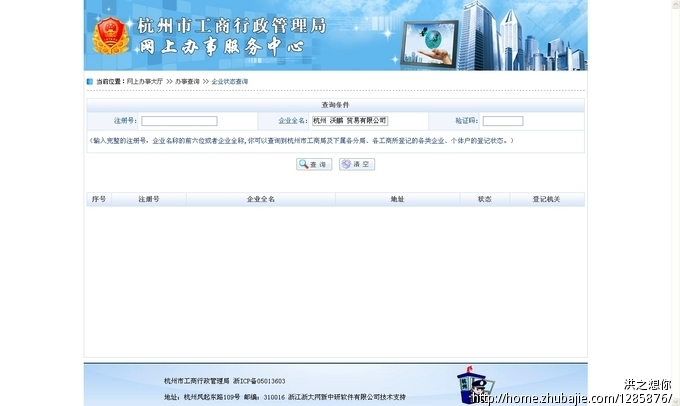Screen dimensions: 680x406
Task: Click the 网上办事服务中心 banner title
Action: click(x=222, y=46)
